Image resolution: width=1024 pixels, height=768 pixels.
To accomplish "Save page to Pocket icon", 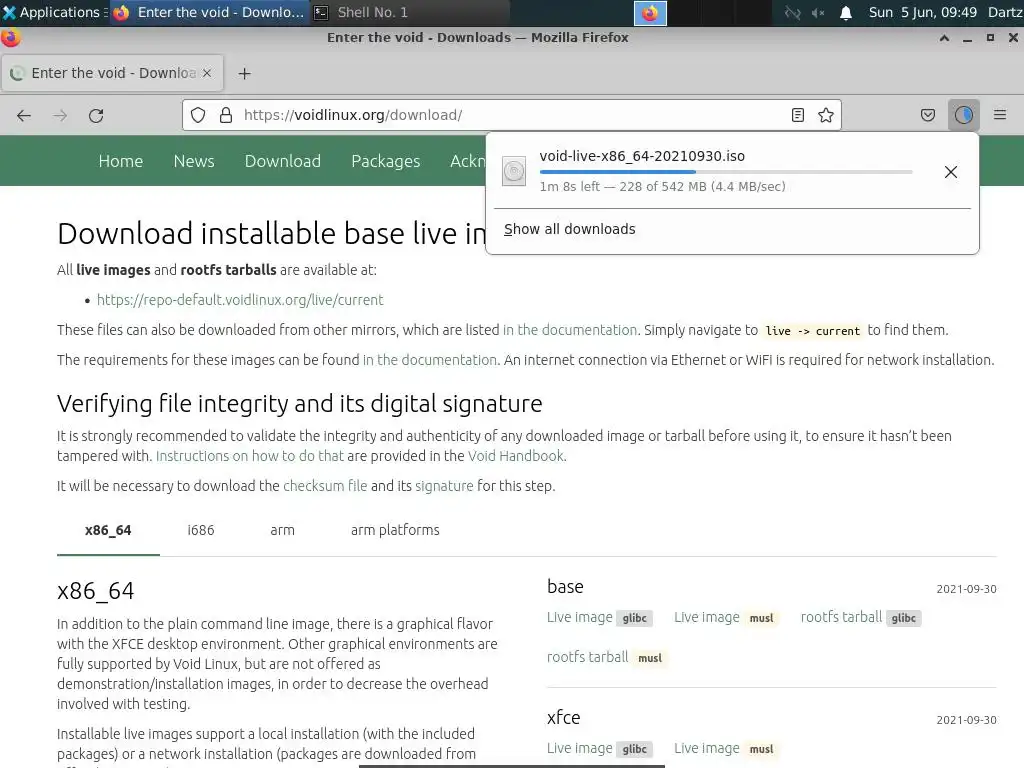I will (927, 116).
